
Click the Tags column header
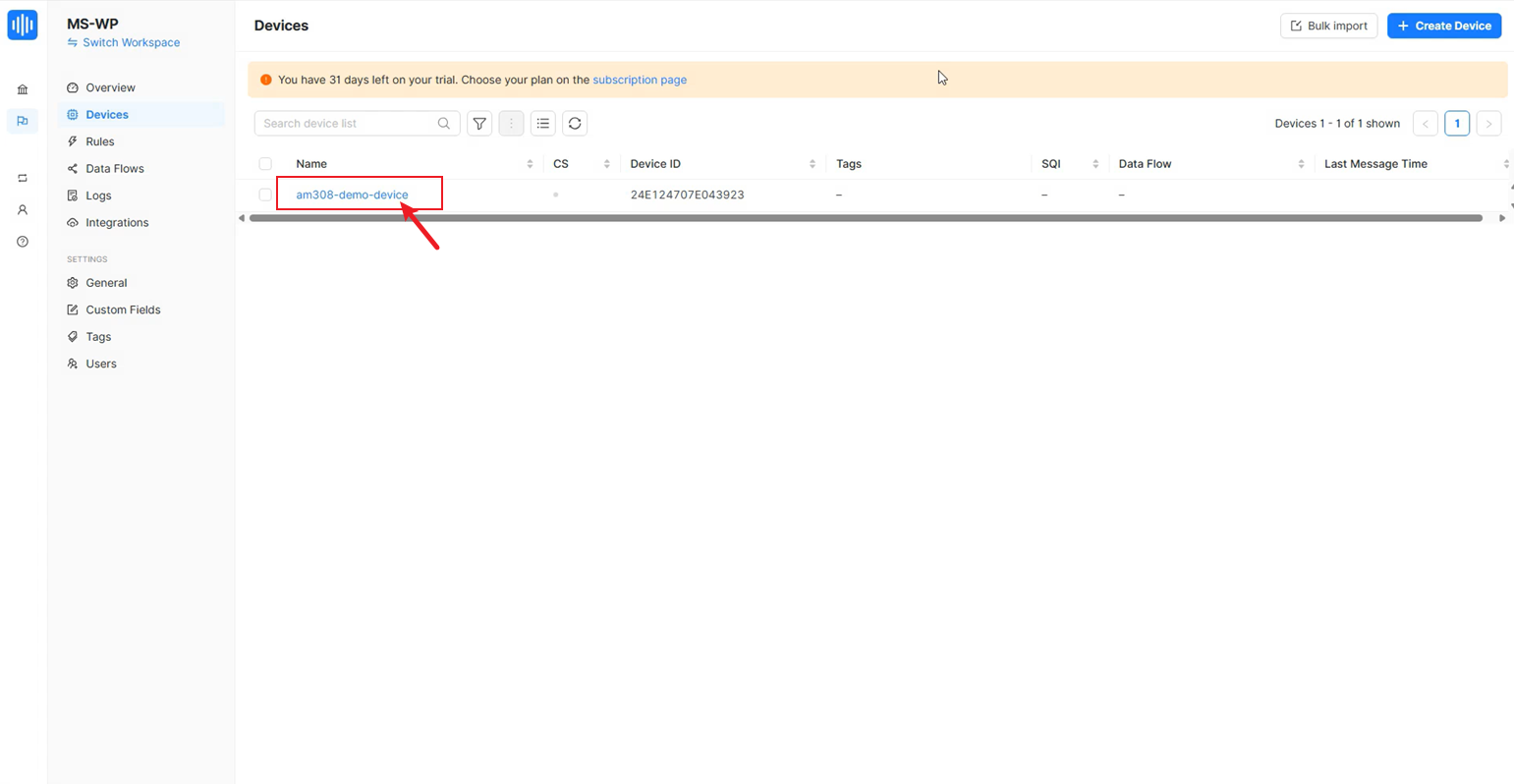[x=849, y=164]
